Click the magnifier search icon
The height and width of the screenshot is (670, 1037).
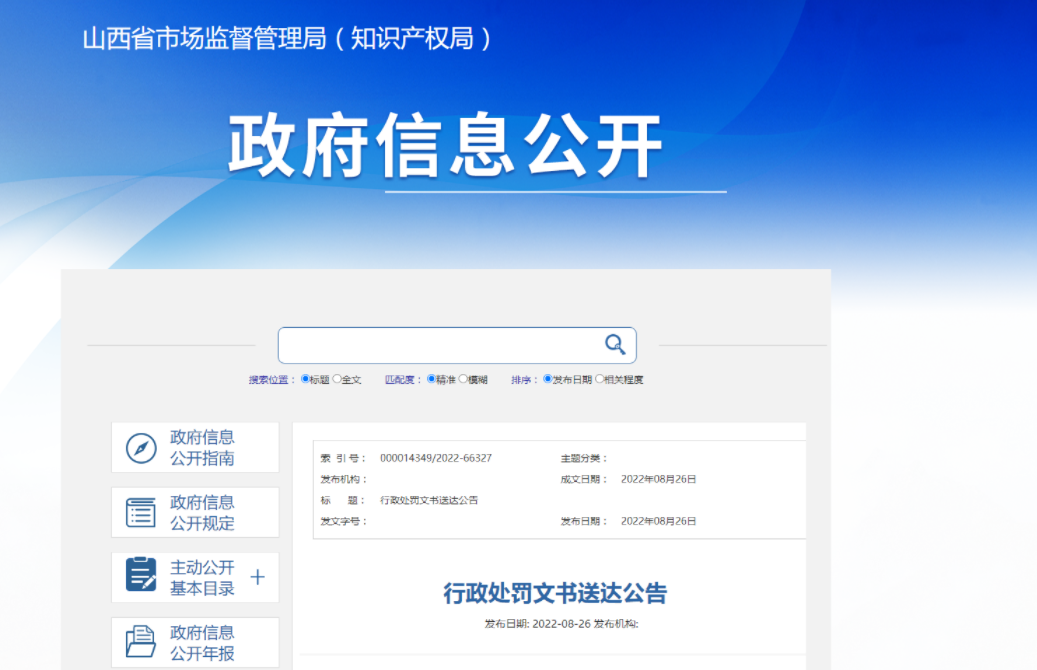(x=615, y=344)
